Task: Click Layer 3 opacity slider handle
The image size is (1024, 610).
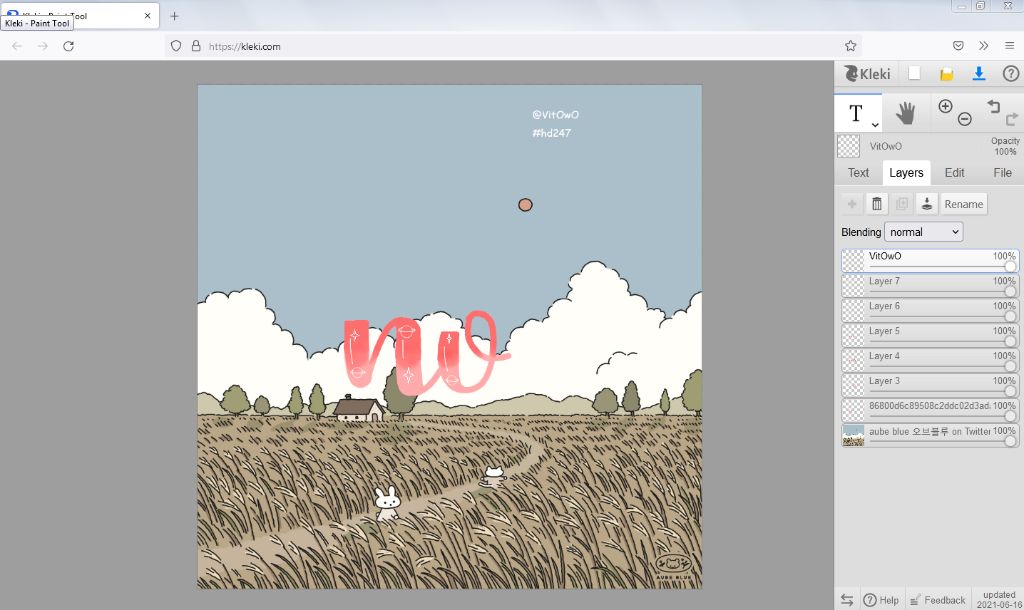Action: click(x=1010, y=391)
